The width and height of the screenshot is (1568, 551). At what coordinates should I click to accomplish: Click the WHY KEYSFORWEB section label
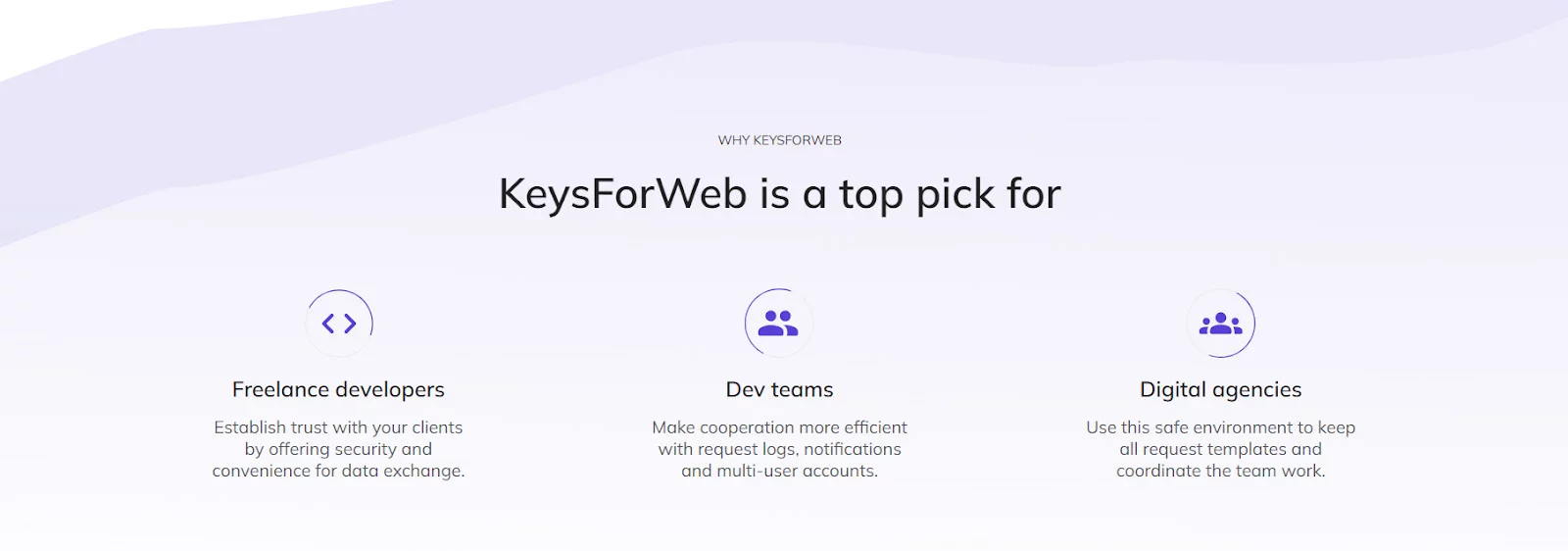tap(779, 140)
